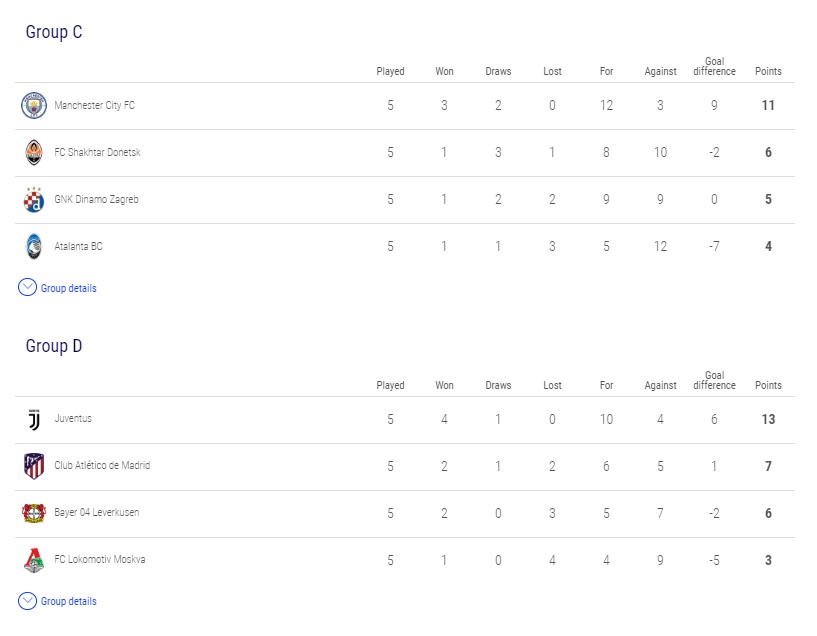Click the Juventus logo

click(34, 420)
